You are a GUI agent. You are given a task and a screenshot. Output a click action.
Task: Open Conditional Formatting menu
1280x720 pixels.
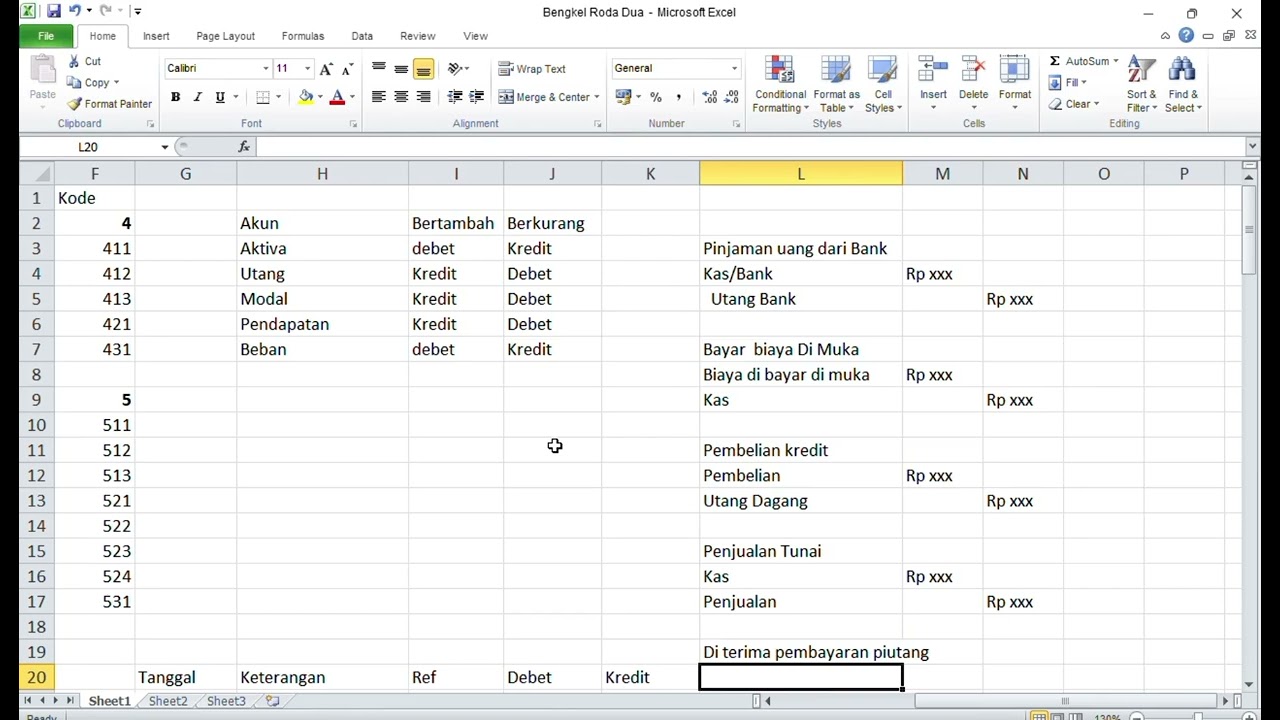779,84
